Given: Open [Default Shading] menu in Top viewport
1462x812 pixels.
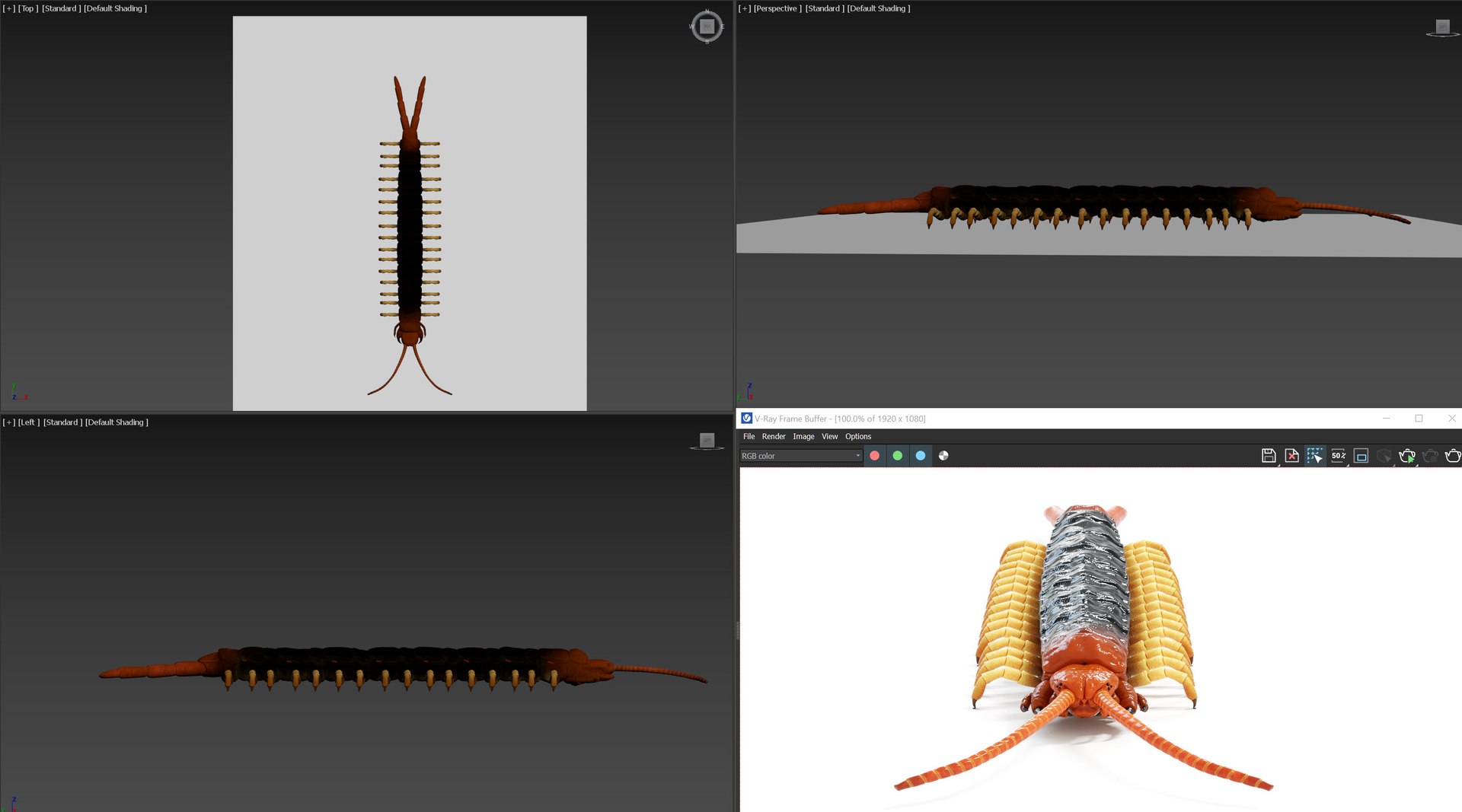Looking at the screenshot, I should pos(115,8).
